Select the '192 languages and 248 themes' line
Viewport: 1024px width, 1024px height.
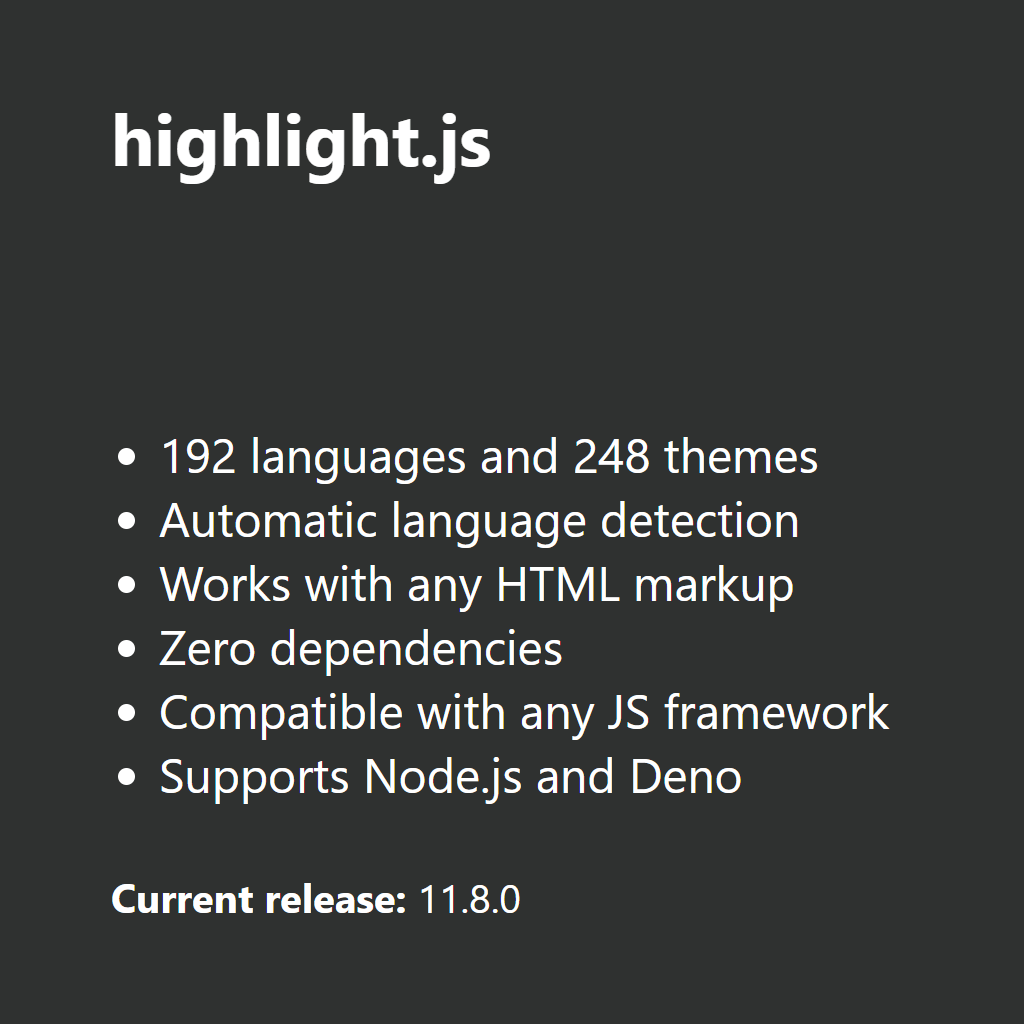pos(488,457)
